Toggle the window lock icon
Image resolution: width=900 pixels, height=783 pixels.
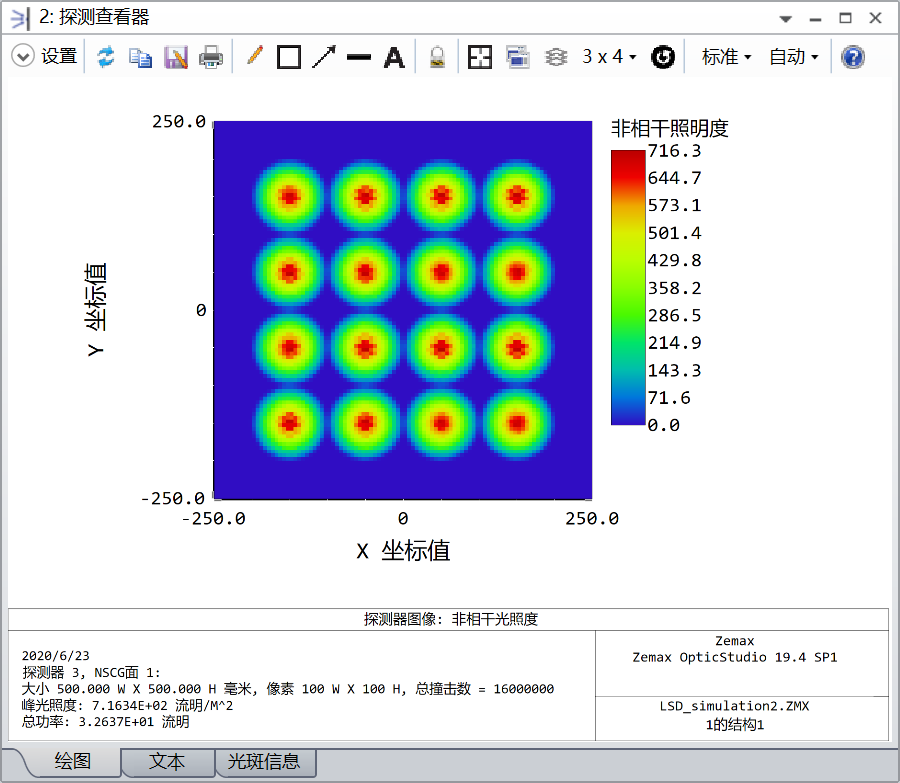coord(437,57)
